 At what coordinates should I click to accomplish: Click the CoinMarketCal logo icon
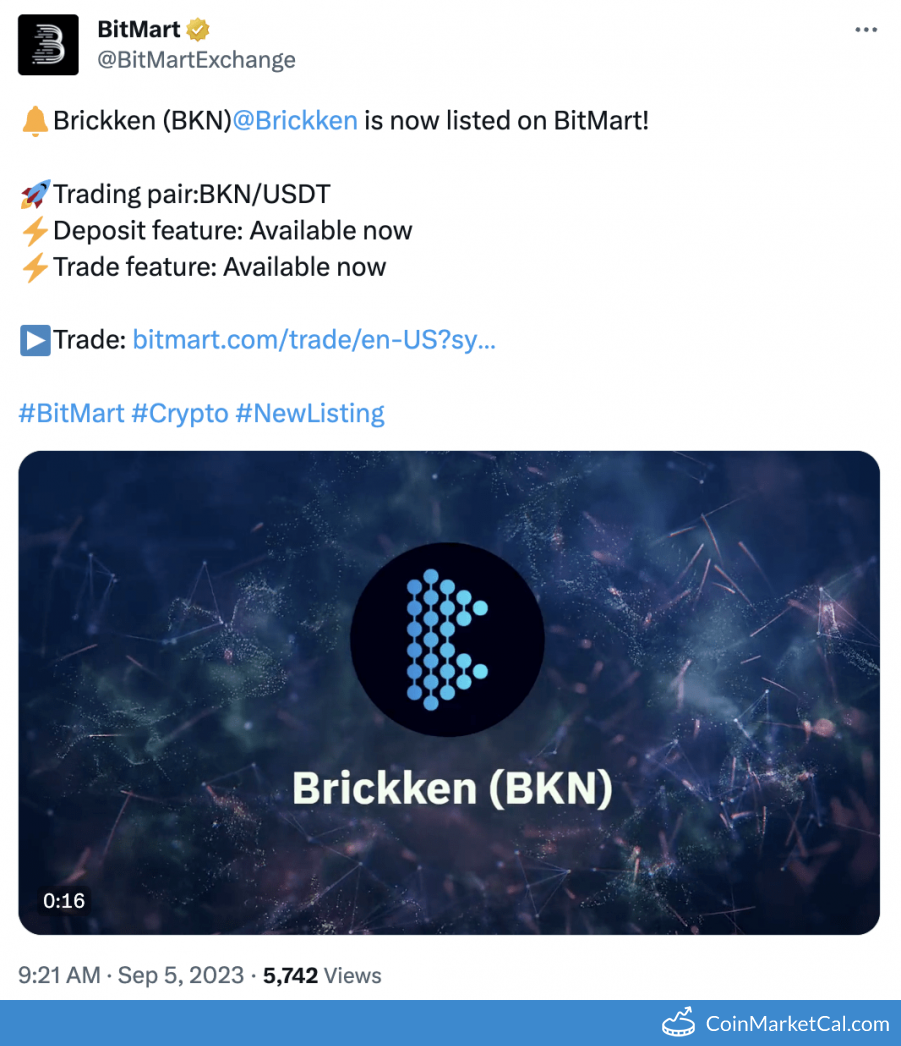coord(680,1023)
